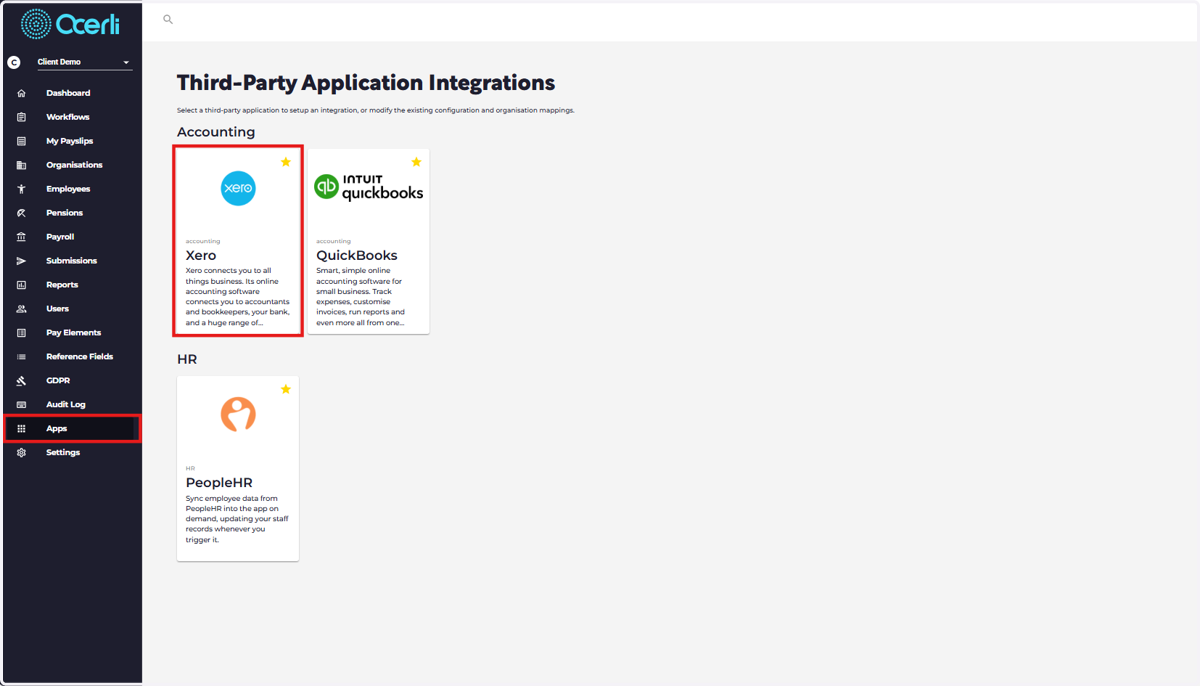Go to Reports menu item

[62, 285]
